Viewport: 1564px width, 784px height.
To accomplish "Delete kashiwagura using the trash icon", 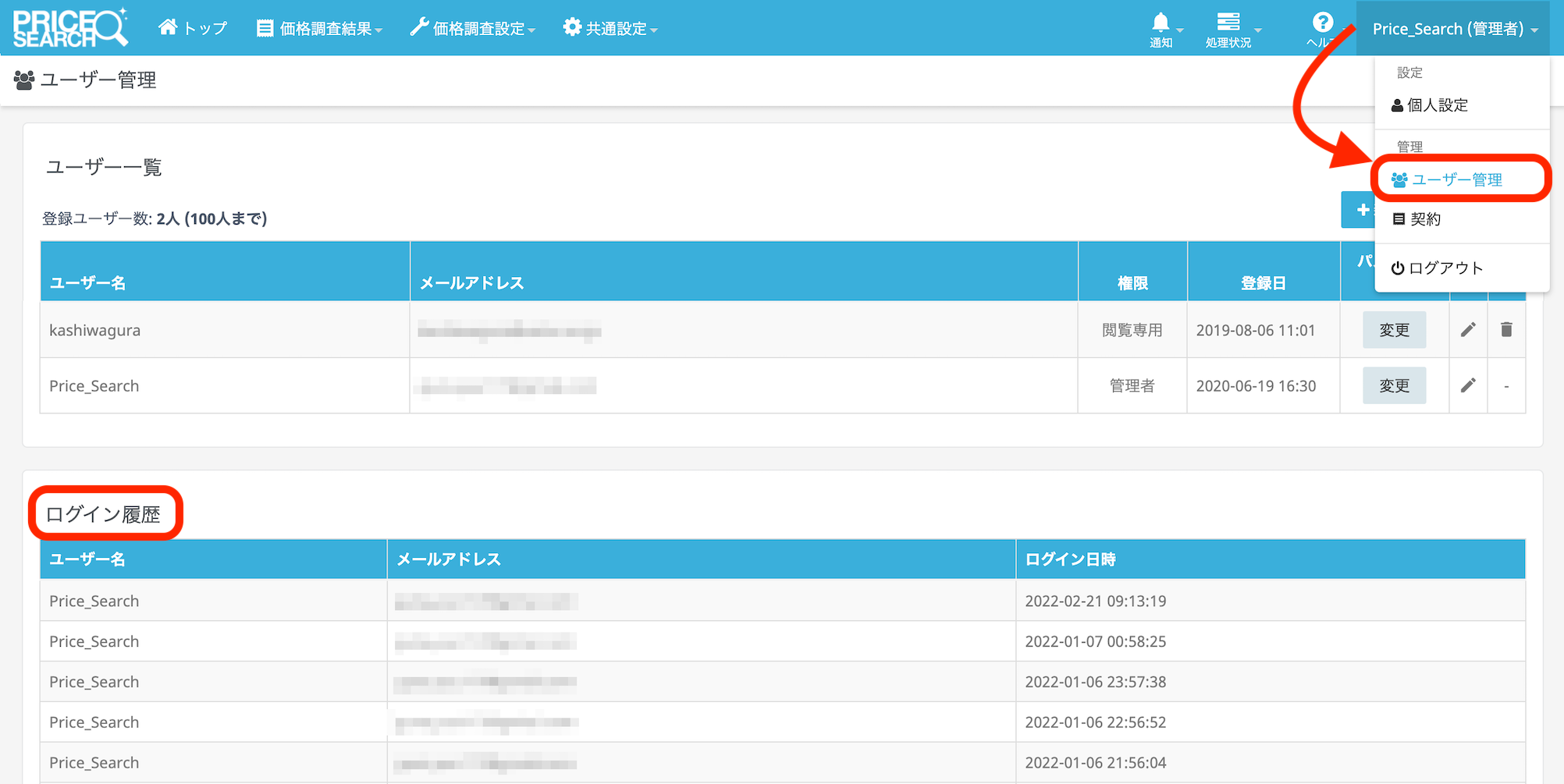I will pos(1506,330).
